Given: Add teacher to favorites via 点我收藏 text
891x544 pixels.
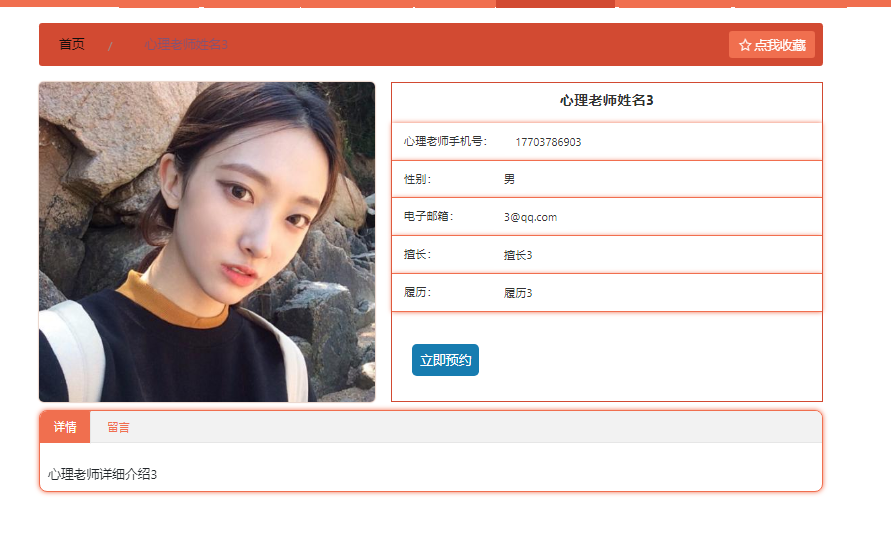Looking at the screenshot, I should click(780, 45).
